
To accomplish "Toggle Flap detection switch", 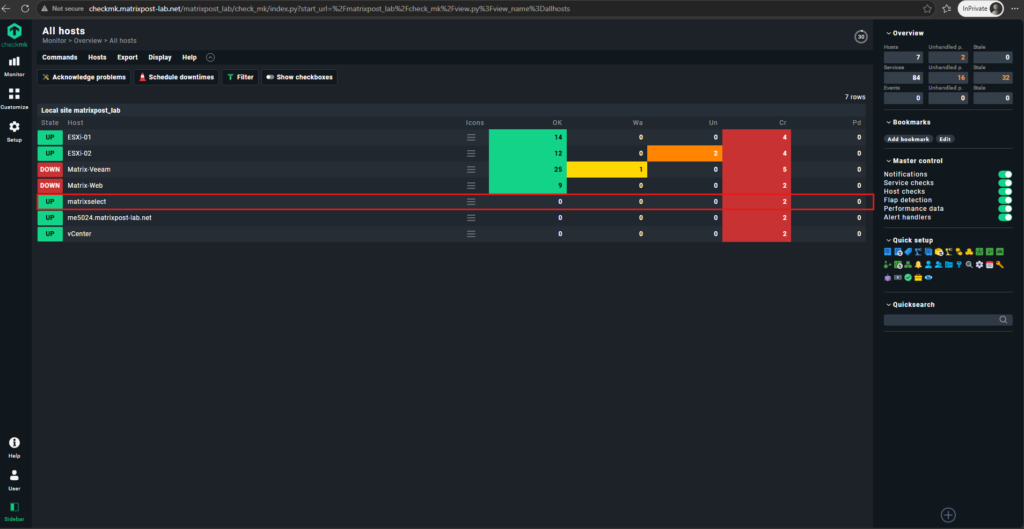I will point(1004,200).
